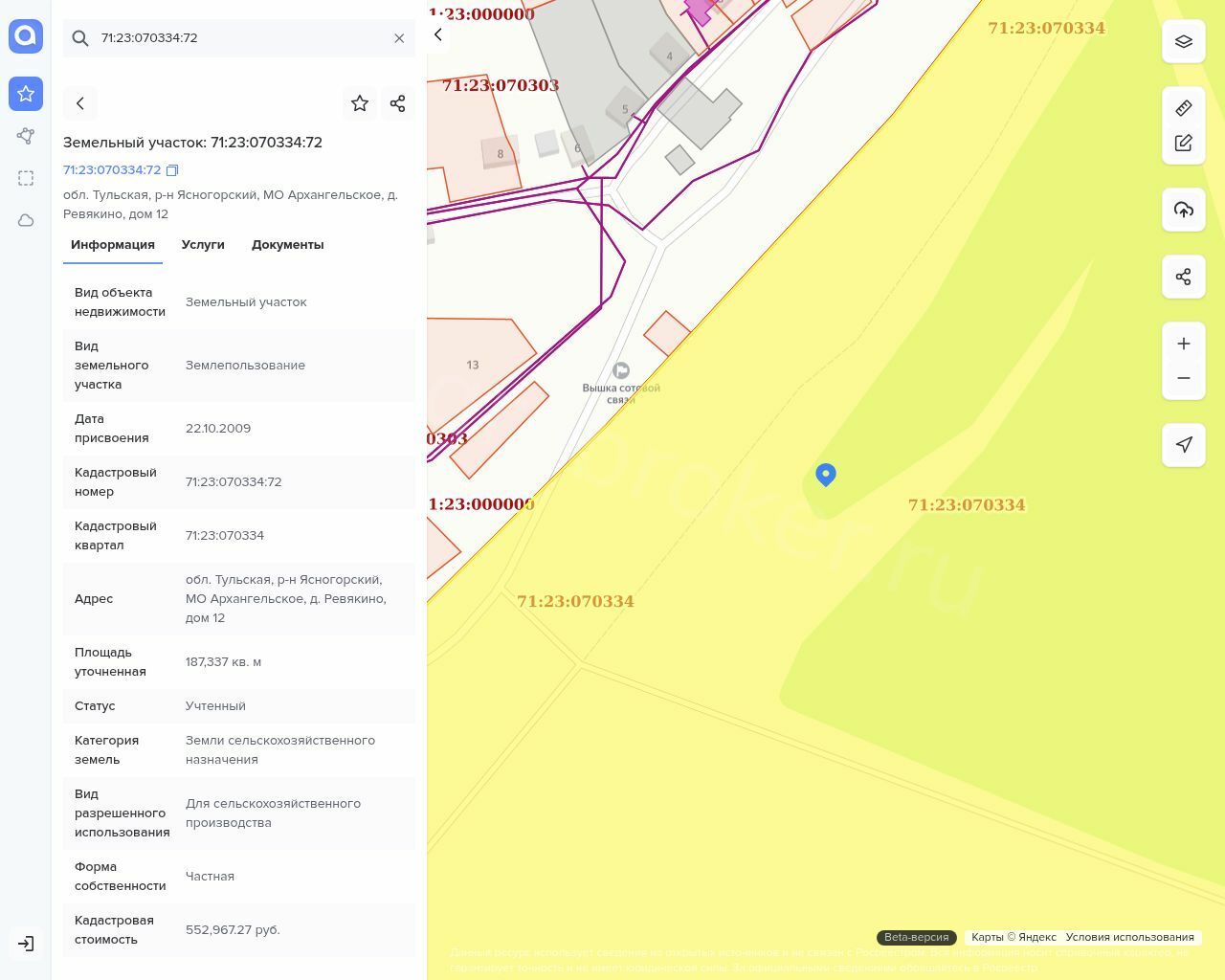Screen dimensions: 1225x980
Task: Select the ruler measurement tool
Action: tap(1184, 108)
